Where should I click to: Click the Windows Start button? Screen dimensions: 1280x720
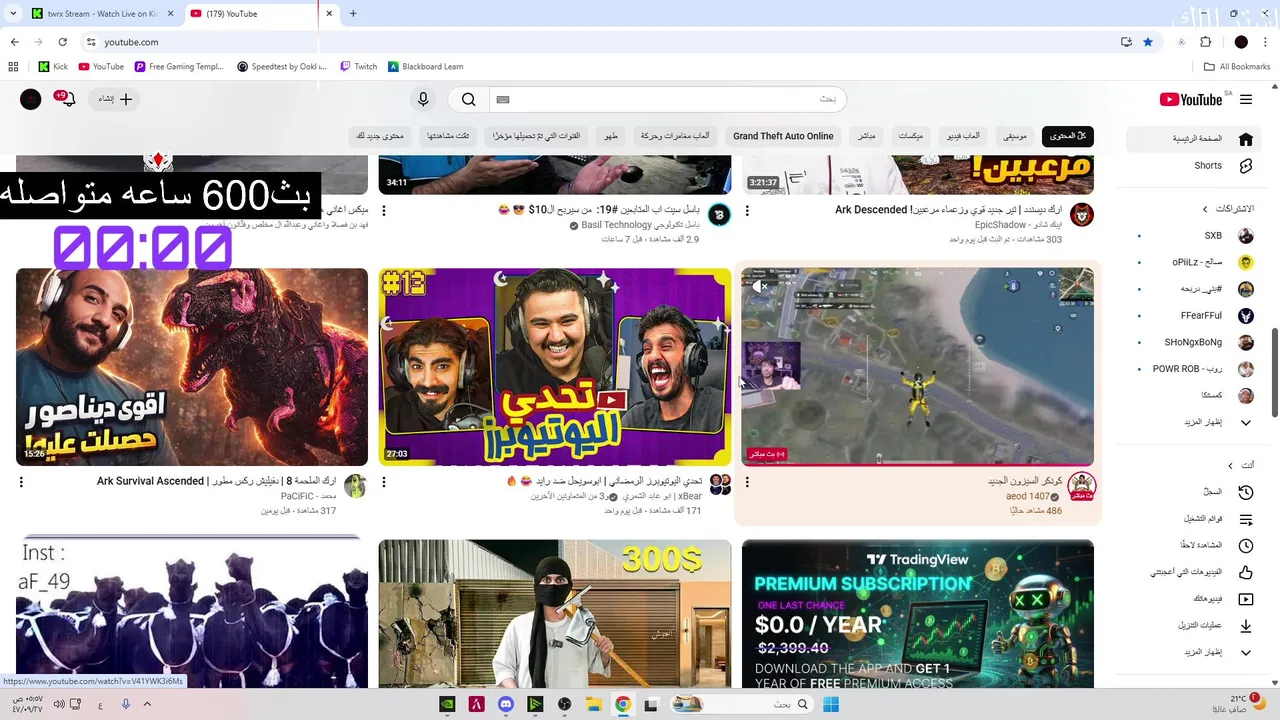point(831,704)
